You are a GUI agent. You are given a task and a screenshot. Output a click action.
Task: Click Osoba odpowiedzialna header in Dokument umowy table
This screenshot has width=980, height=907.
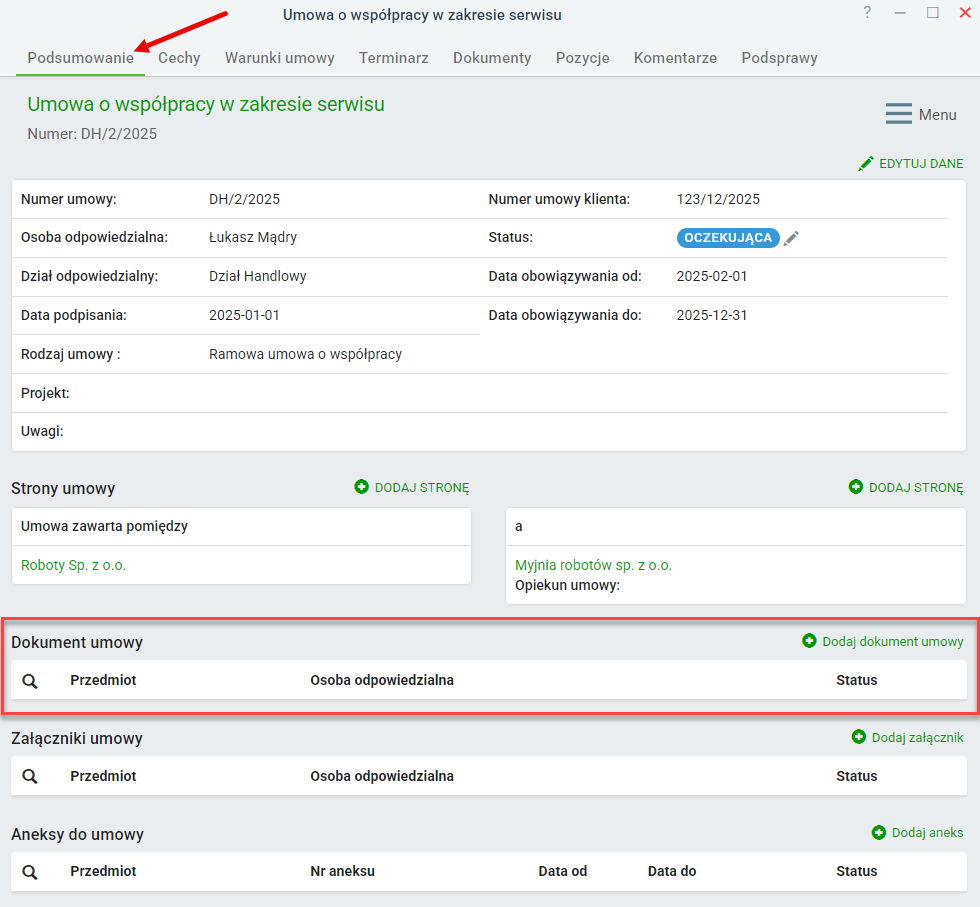(x=382, y=680)
